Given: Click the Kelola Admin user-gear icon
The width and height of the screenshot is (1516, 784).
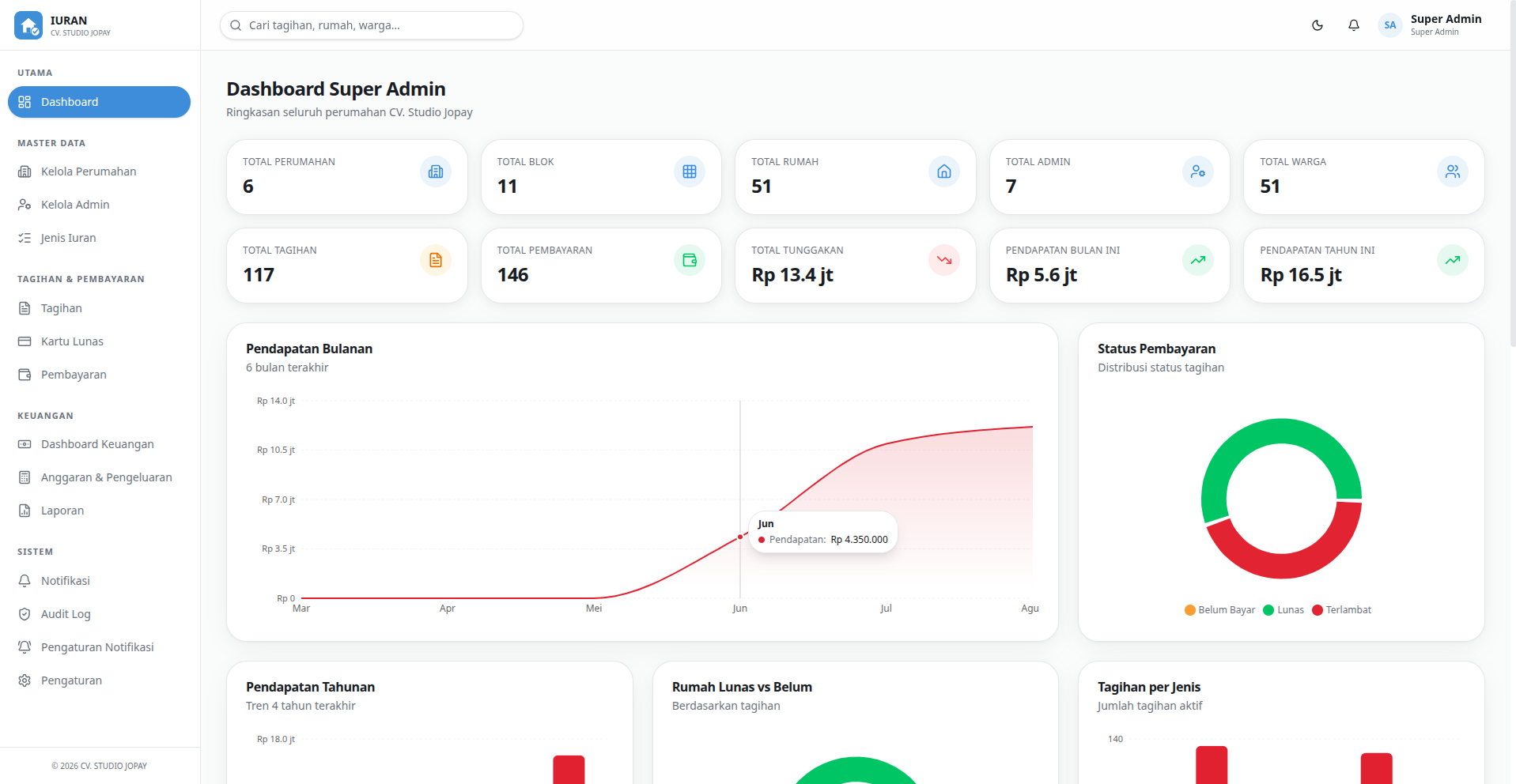Looking at the screenshot, I should click(x=25, y=205).
